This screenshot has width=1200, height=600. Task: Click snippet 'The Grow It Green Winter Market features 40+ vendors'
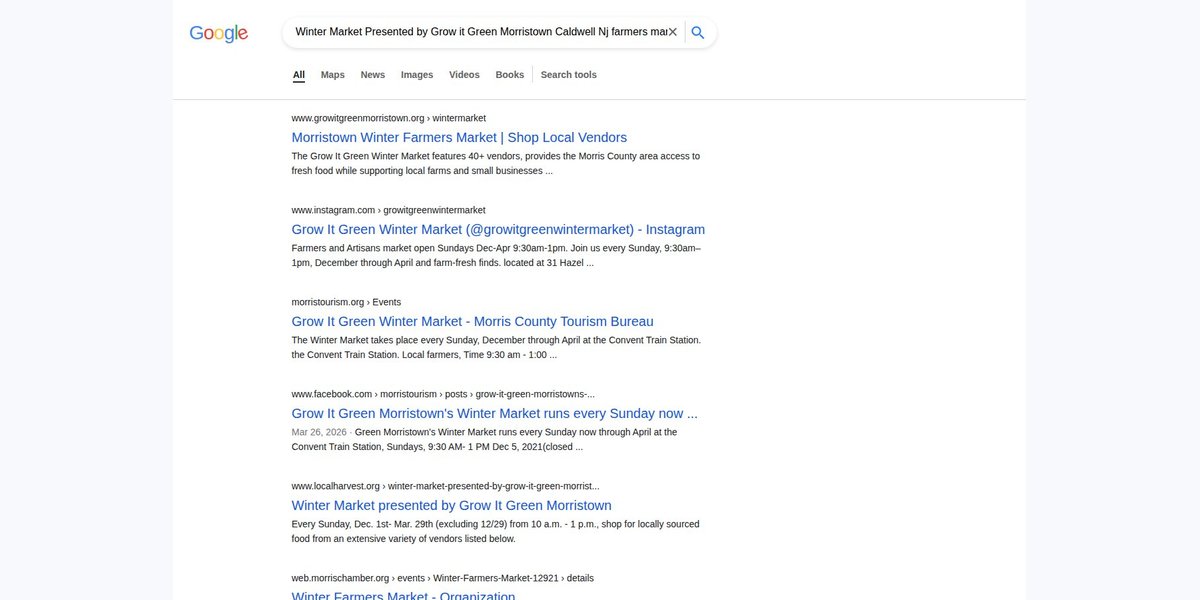pyautogui.click(x=495, y=163)
